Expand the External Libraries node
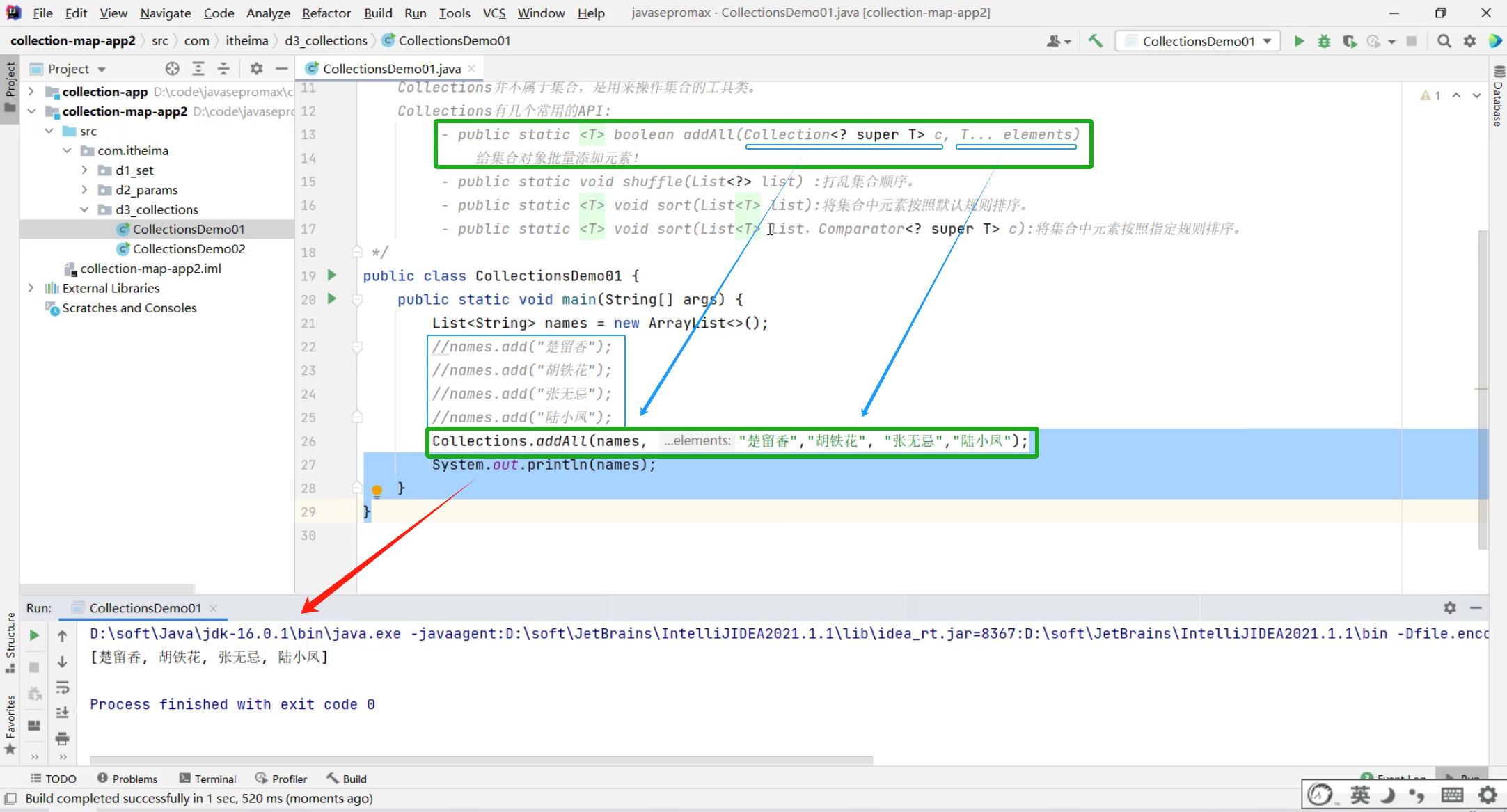Screen dimensions: 1507x812 [31, 288]
